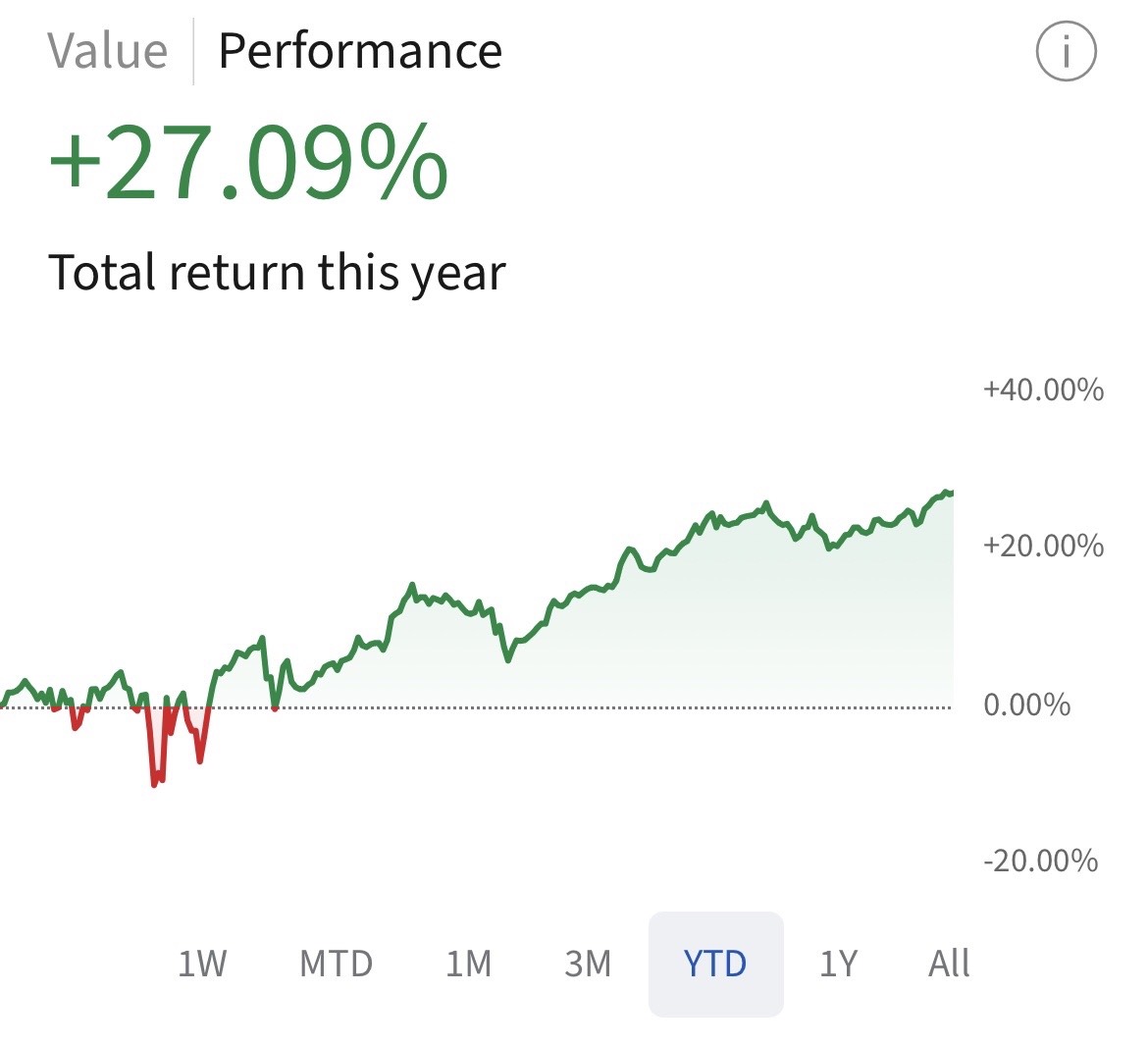Click the dotted zero baseline
The image size is (1148, 1044).
click(x=589, y=707)
